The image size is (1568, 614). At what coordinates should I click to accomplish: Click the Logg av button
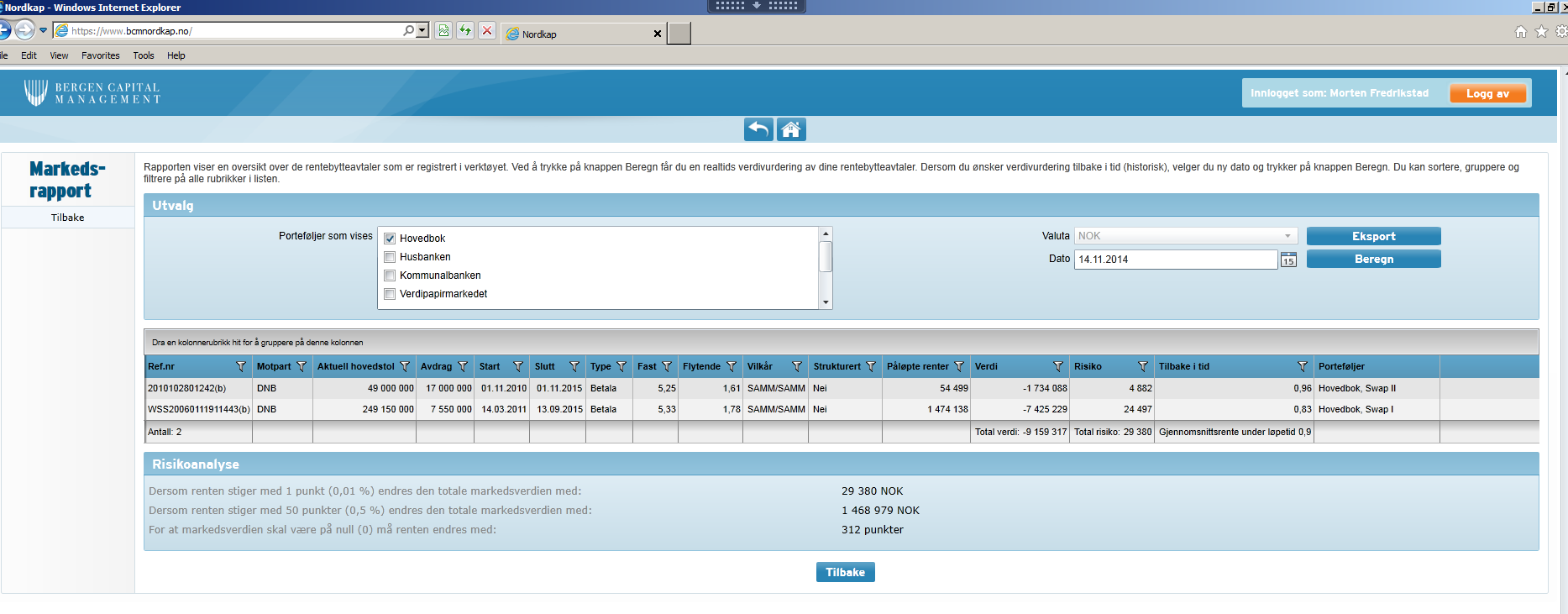(1487, 93)
